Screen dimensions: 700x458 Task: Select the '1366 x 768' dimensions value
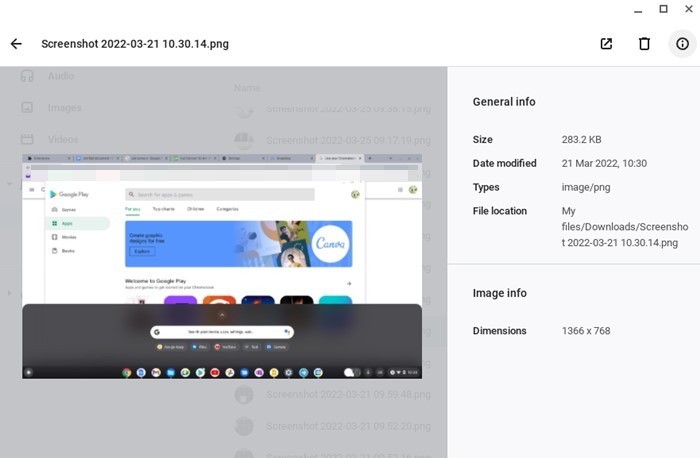click(x=586, y=331)
